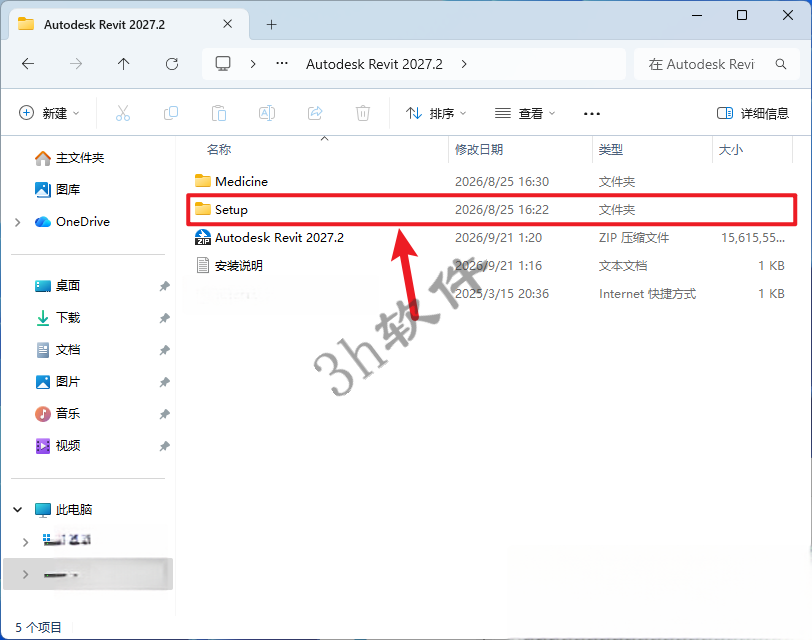Click the Setup folder icon
This screenshot has width=812, height=640.
click(x=202, y=209)
